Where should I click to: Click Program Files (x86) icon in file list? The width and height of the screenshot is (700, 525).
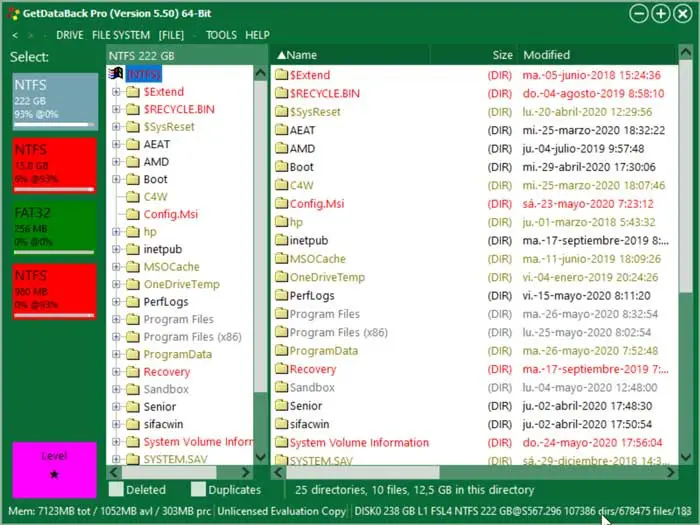pyautogui.click(x=281, y=332)
